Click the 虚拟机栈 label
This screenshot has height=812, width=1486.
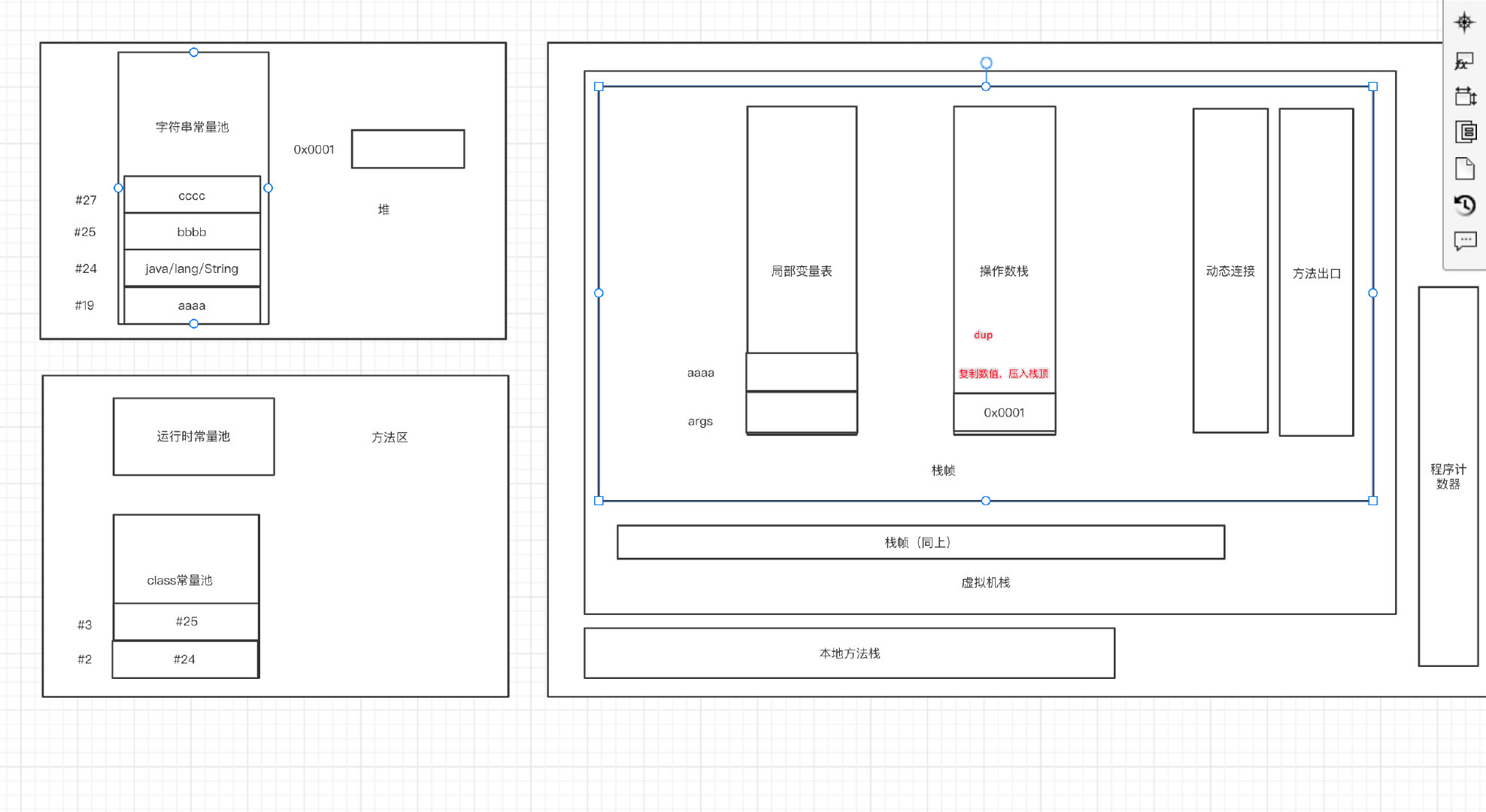[985, 583]
